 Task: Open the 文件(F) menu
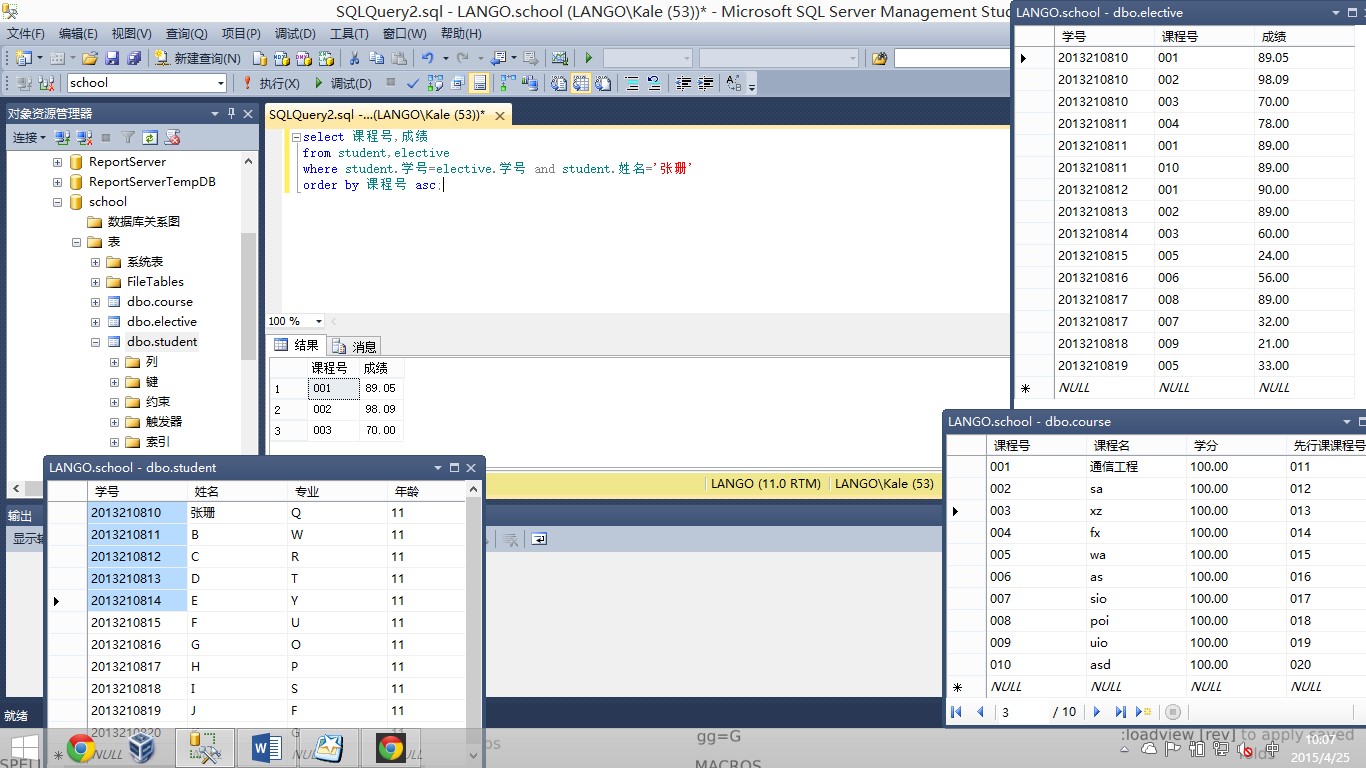(25, 33)
